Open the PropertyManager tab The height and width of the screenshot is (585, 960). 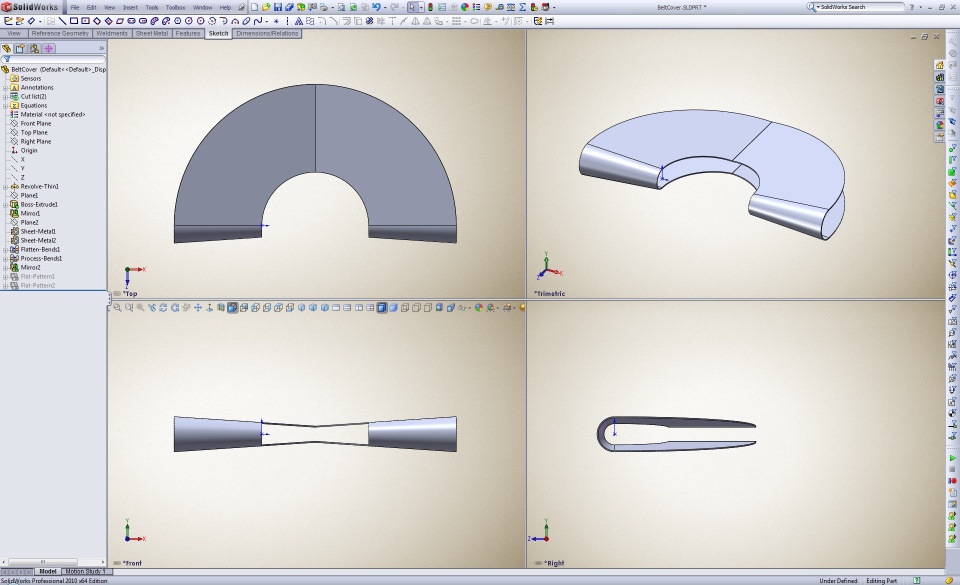[x=20, y=48]
